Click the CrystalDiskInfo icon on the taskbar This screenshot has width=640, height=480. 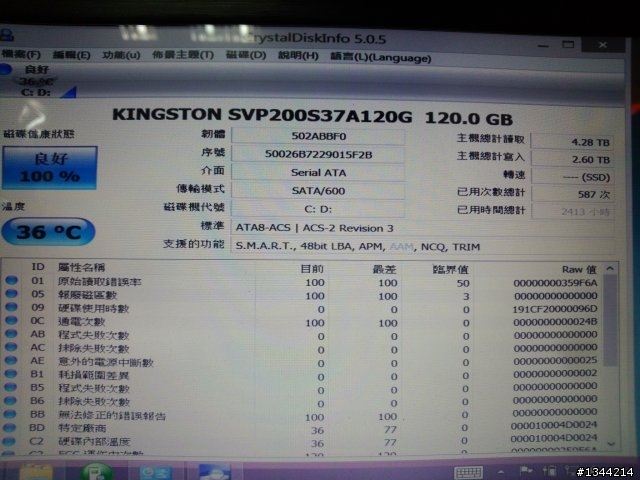point(214,472)
